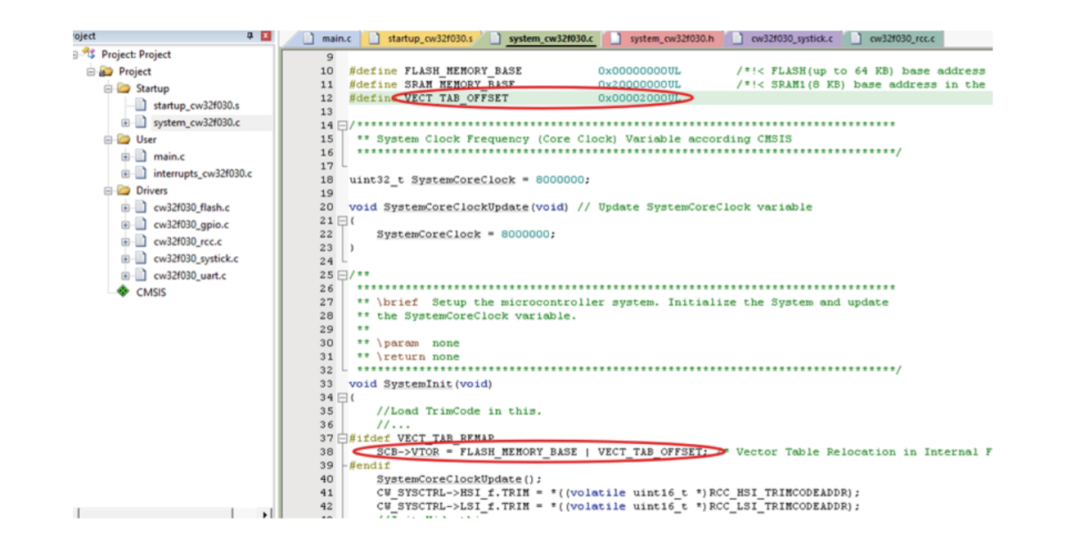Screen dimensions: 1080x543
Task: Click void SystemInit(void) on line 33
Action: click(x=421, y=384)
